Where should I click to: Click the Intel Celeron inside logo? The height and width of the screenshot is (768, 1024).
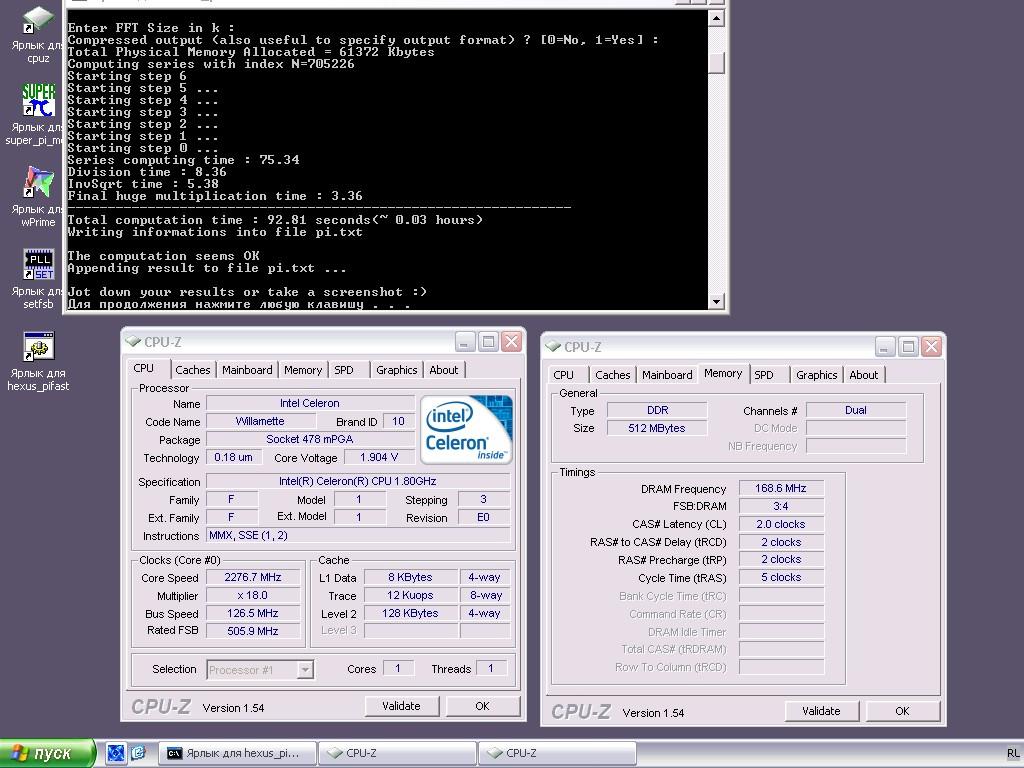tap(466, 429)
